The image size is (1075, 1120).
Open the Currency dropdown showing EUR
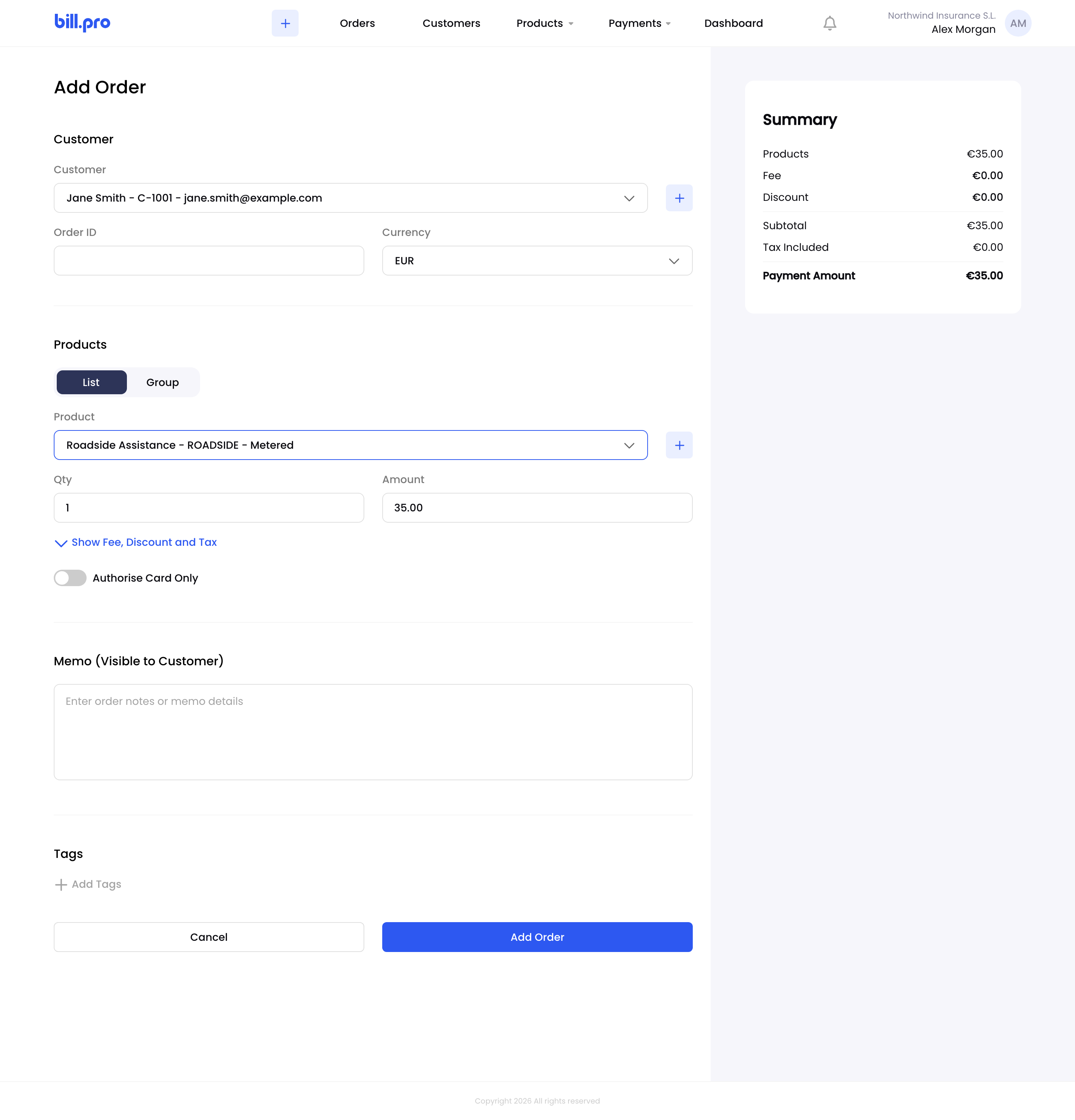[x=537, y=261]
